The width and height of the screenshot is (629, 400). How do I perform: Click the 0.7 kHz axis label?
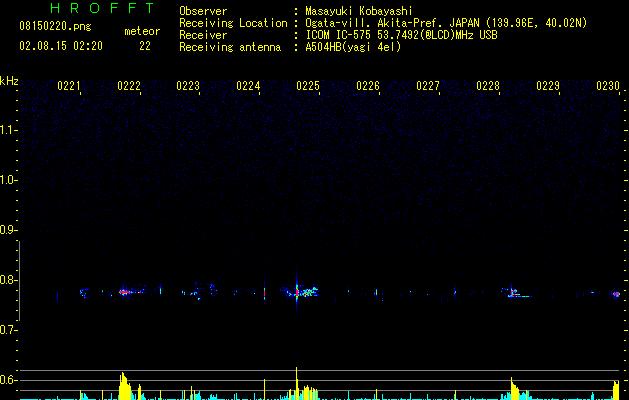point(7,330)
